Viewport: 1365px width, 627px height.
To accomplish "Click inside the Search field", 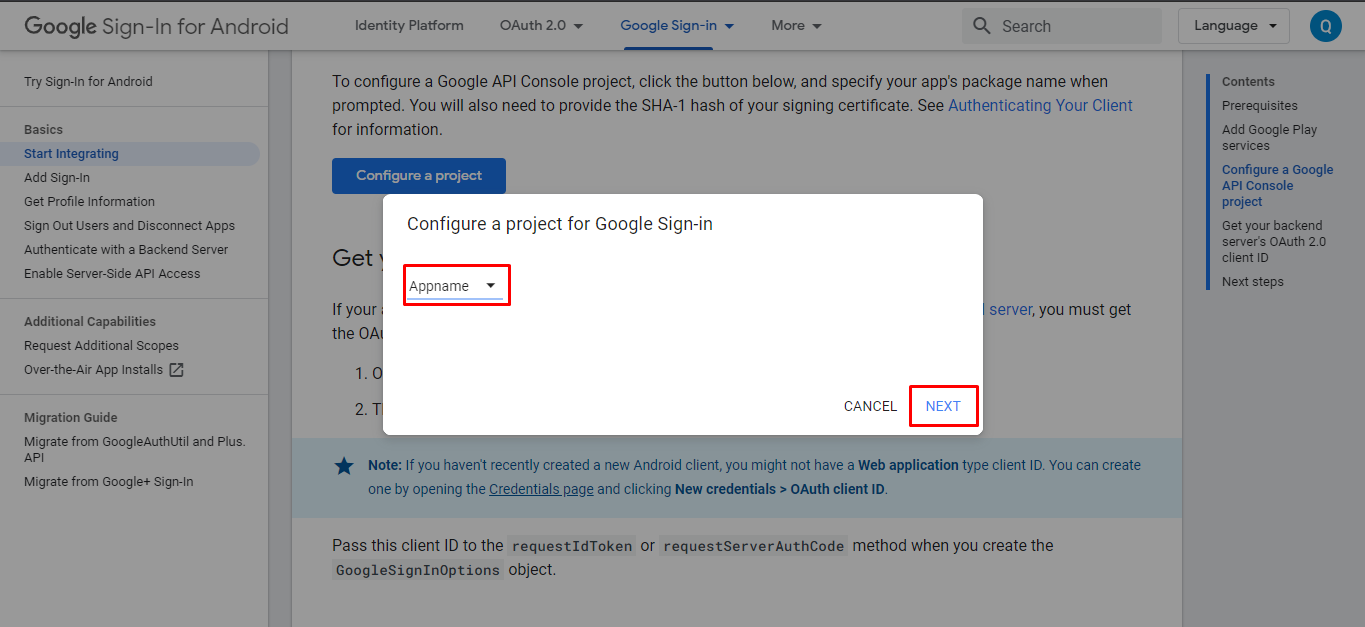I will pyautogui.click(x=1075, y=26).
